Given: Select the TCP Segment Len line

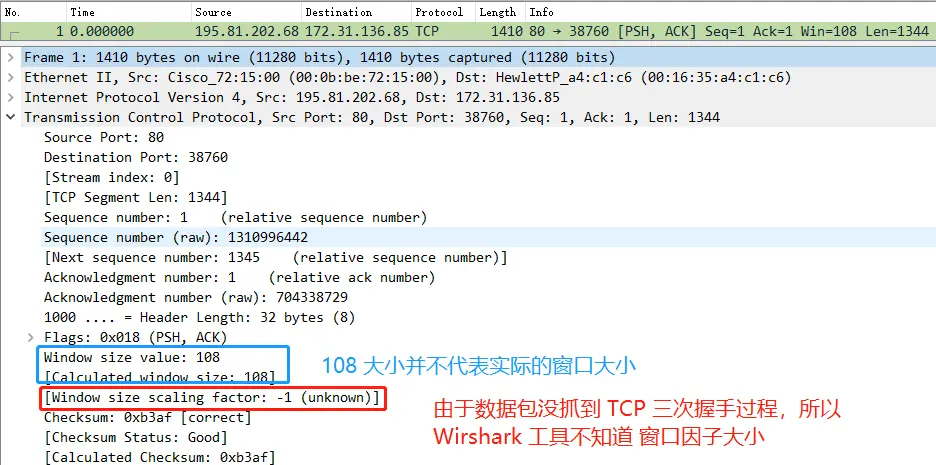Looking at the screenshot, I should tap(135, 198).
